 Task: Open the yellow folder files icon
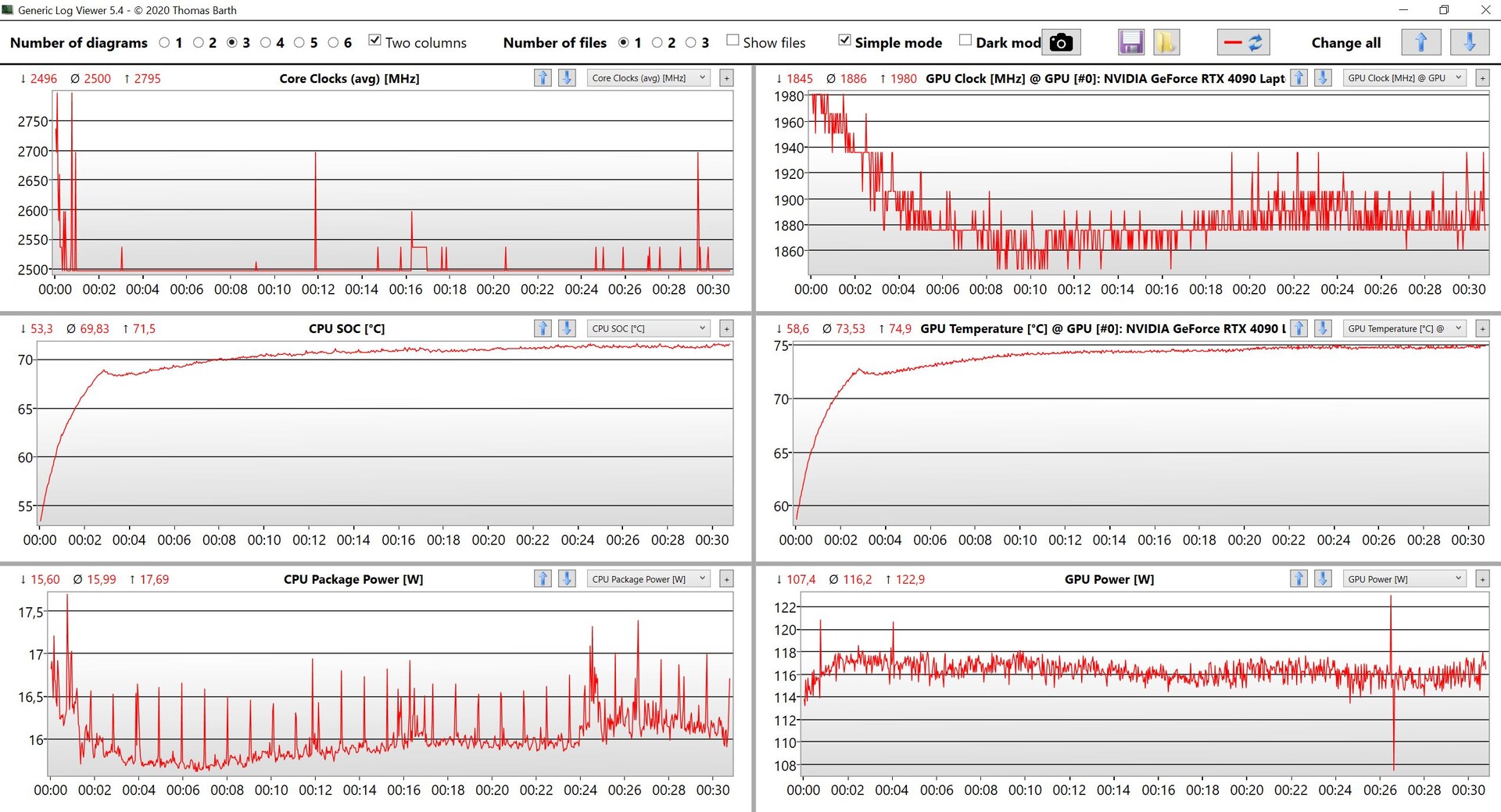tap(1166, 42)
